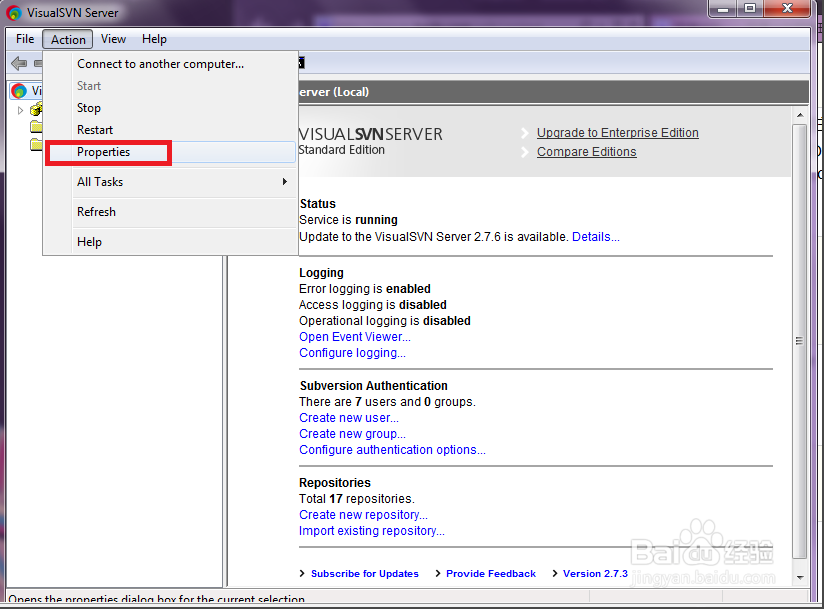Click the All Tasks submenu arrow
824x609 pixels.
coord(284,181)
